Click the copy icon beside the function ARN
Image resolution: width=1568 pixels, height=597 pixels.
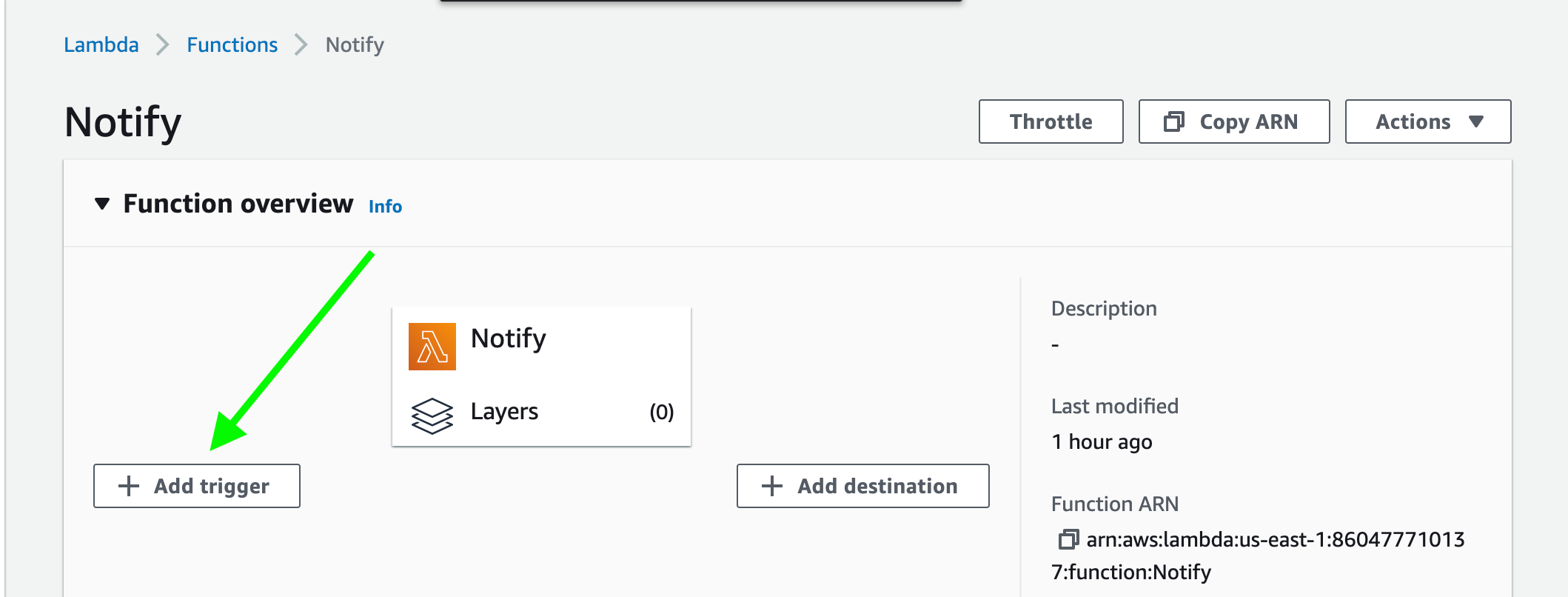[x=1068, y=539]
